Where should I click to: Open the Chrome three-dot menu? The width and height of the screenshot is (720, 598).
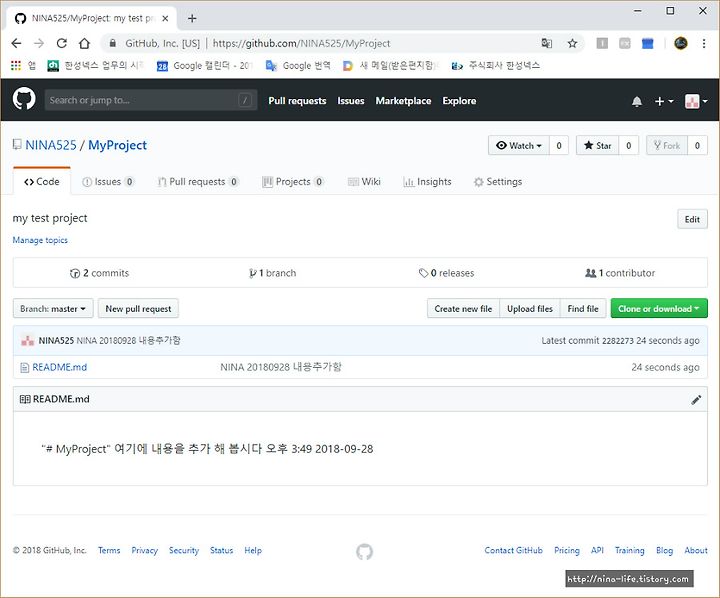pos(703,43)
